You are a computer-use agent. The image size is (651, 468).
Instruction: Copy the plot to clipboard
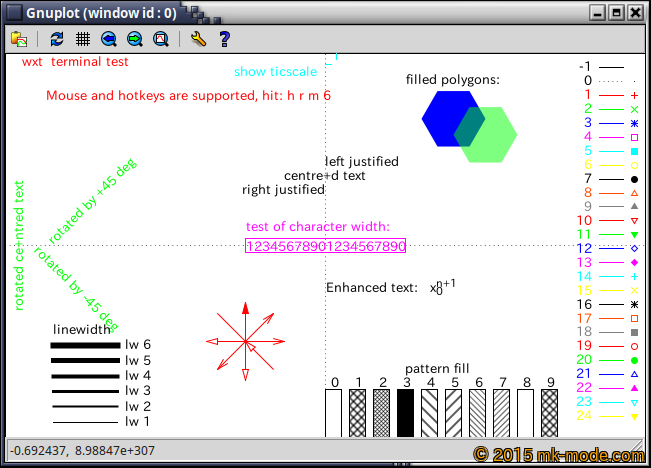pos(19,39)
